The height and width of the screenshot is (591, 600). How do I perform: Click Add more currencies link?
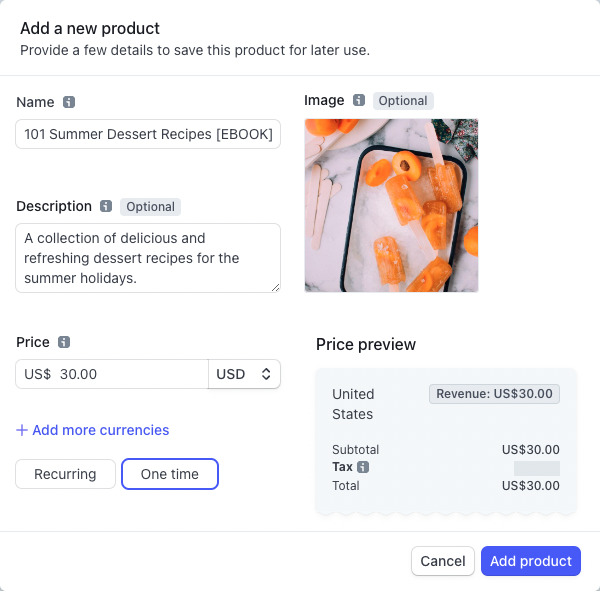[x=100, y=430]
